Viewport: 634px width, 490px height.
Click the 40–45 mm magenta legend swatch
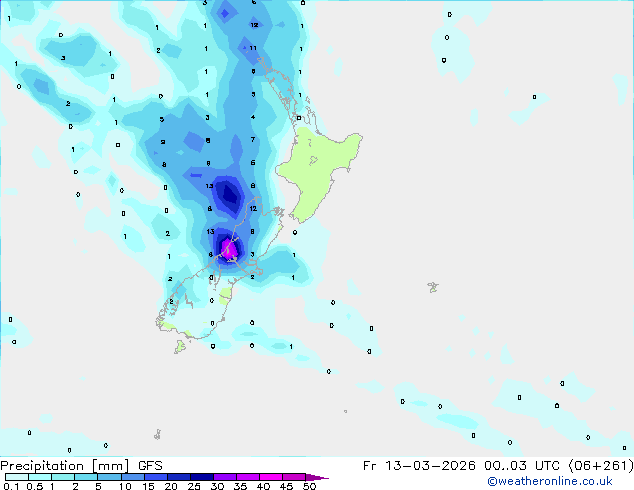coord(271,477)
